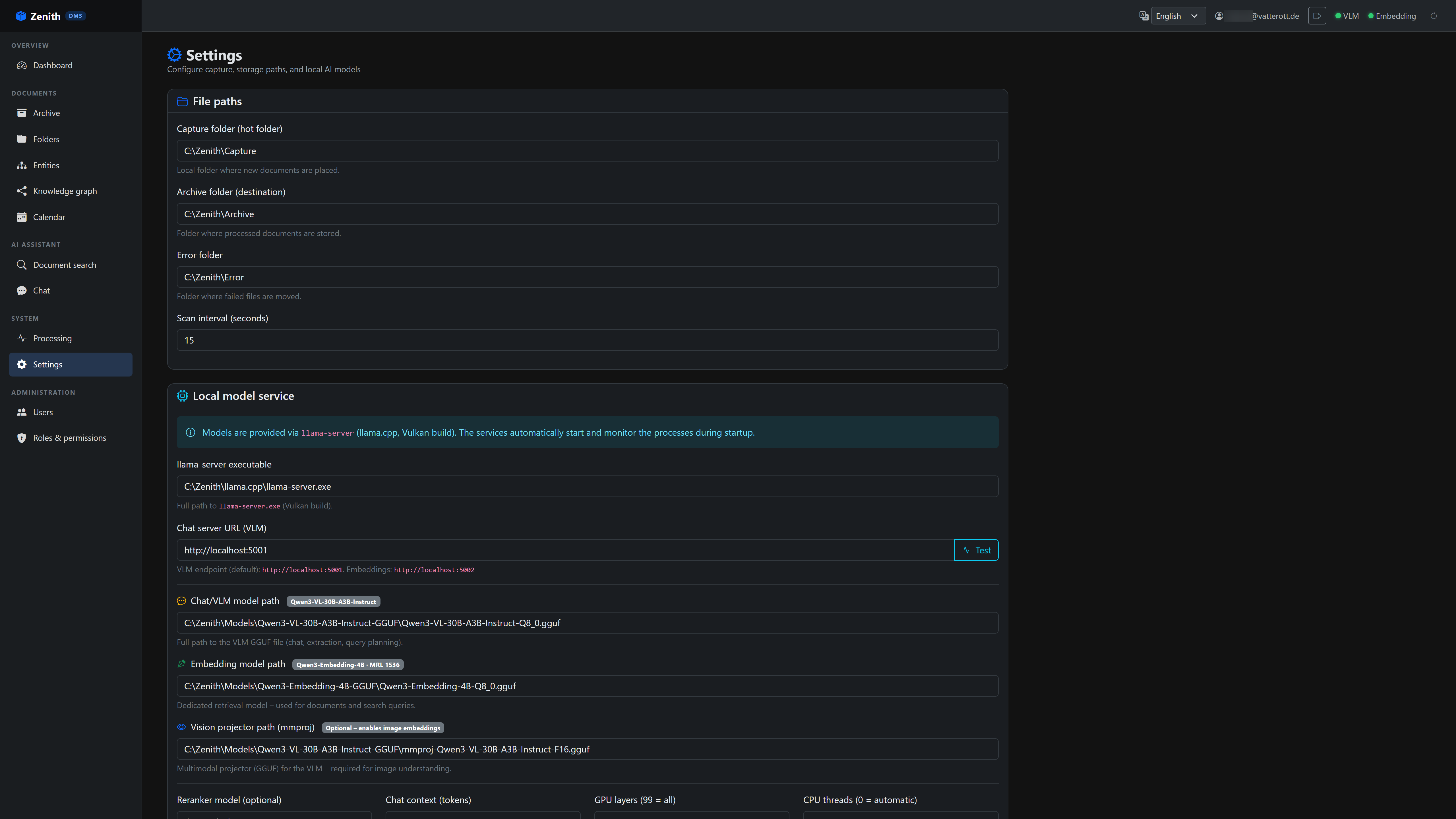Viewport: 1456px width, 819px height.
Task: Click the refresh status icon
Action: 1434,16
